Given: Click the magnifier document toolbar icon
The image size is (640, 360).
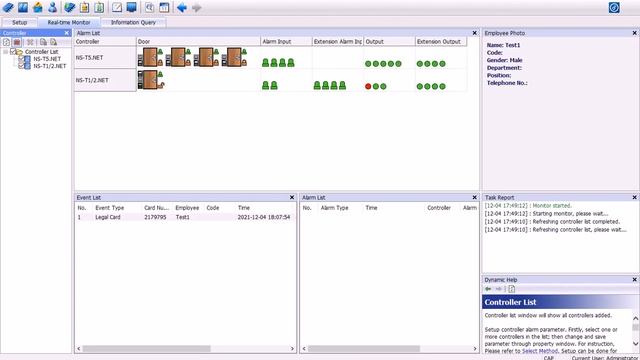Looking at the screenshot, I should click(149, 7).
